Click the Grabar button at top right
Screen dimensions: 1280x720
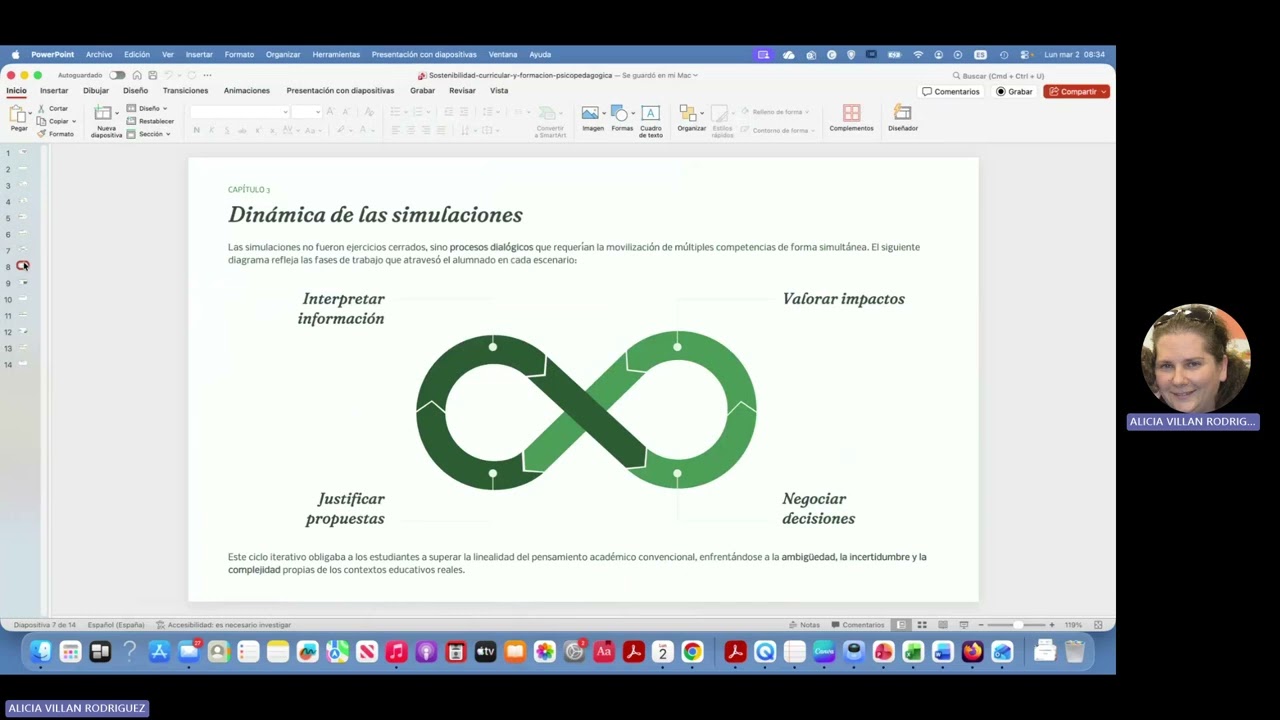[x=1014, y=91]
